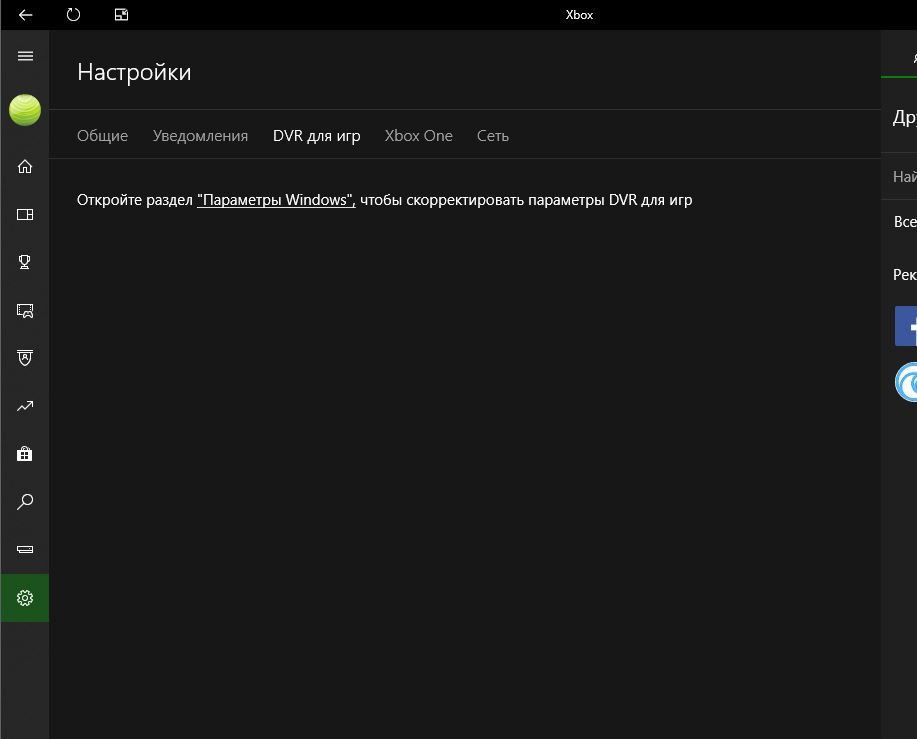Select the DVR для игр tab
This screenshot has height=739, width=917.
[x=316, y=136]
